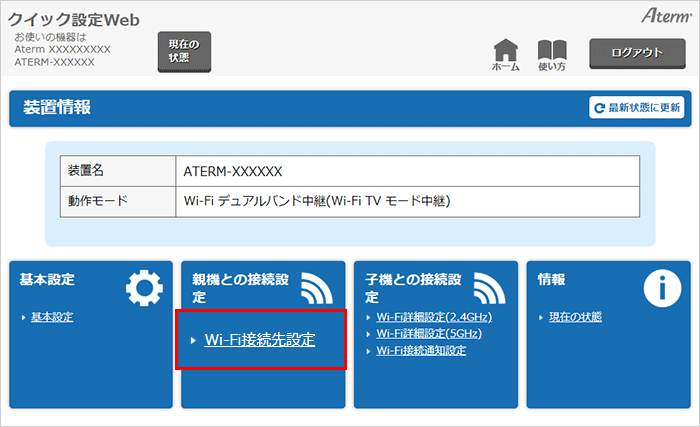The height and width of the screenshot is (427, 700).
Task: Click the 動作モード value cell
Action: pyautogui.click(x=318, y=201)
